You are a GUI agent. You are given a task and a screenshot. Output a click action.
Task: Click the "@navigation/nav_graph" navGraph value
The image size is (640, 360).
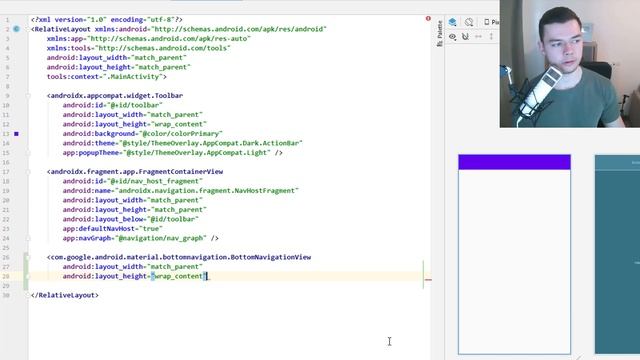pos(160,238)
